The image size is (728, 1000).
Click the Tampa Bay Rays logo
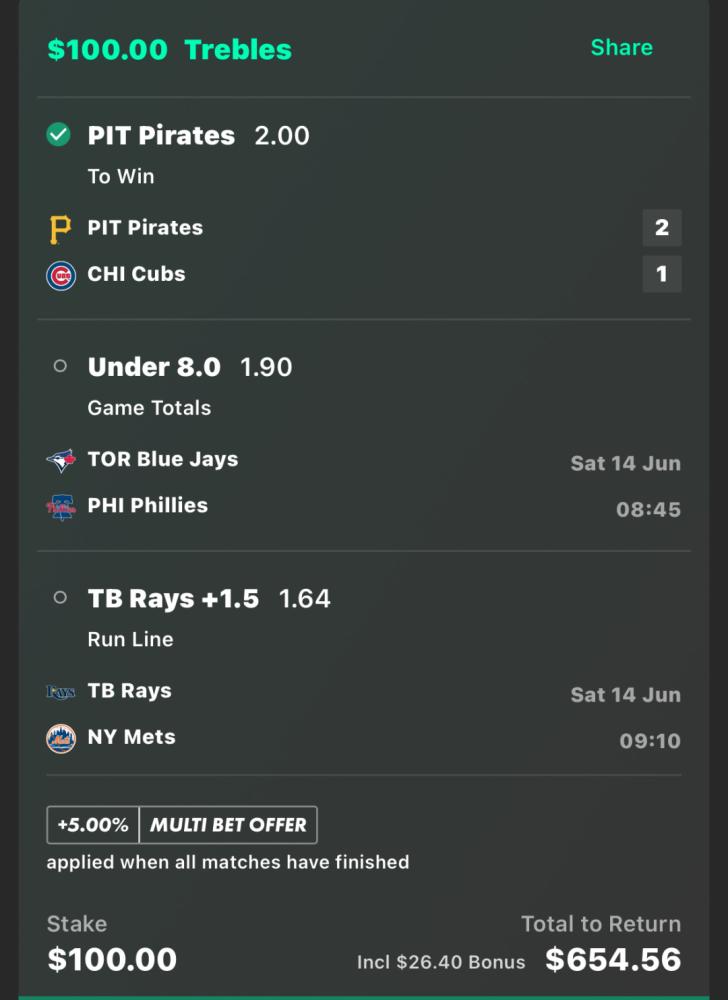(x=61, y=692)
